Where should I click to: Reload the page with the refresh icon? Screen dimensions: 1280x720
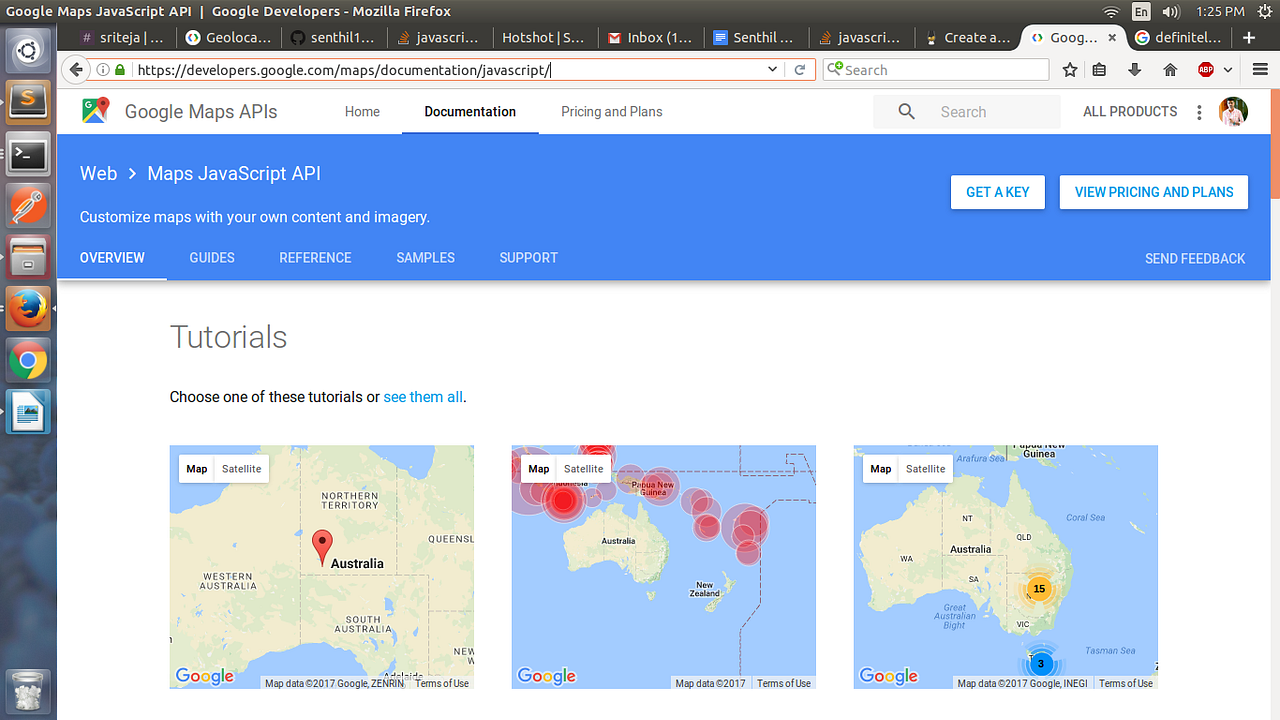coord(800,70)
